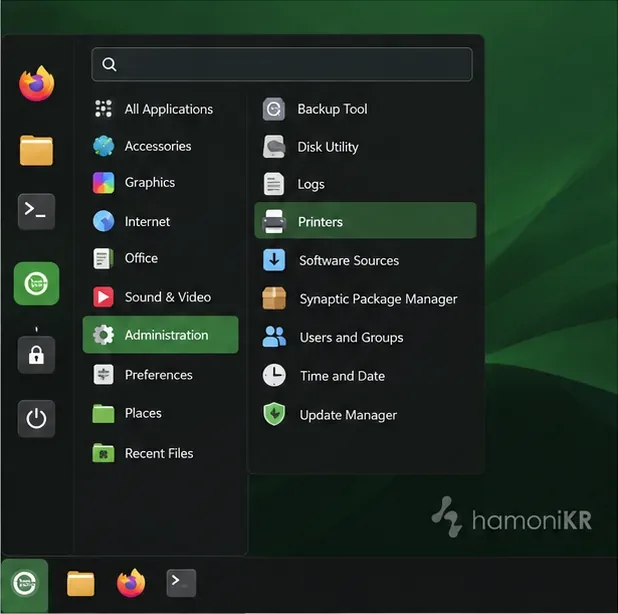Launch Update Manager
Image resolution: width=618 pixels, height=614 pixels.
(x=365, y=415)
